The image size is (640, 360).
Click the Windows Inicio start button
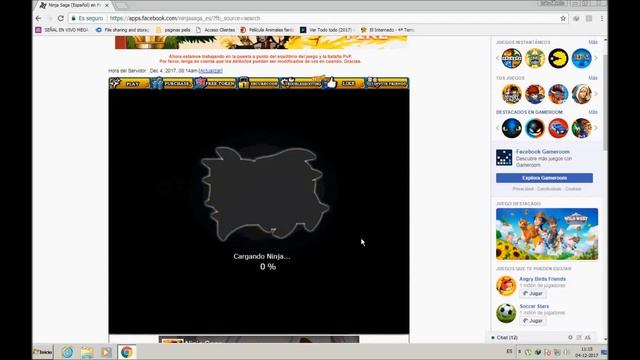coord(43,352)
